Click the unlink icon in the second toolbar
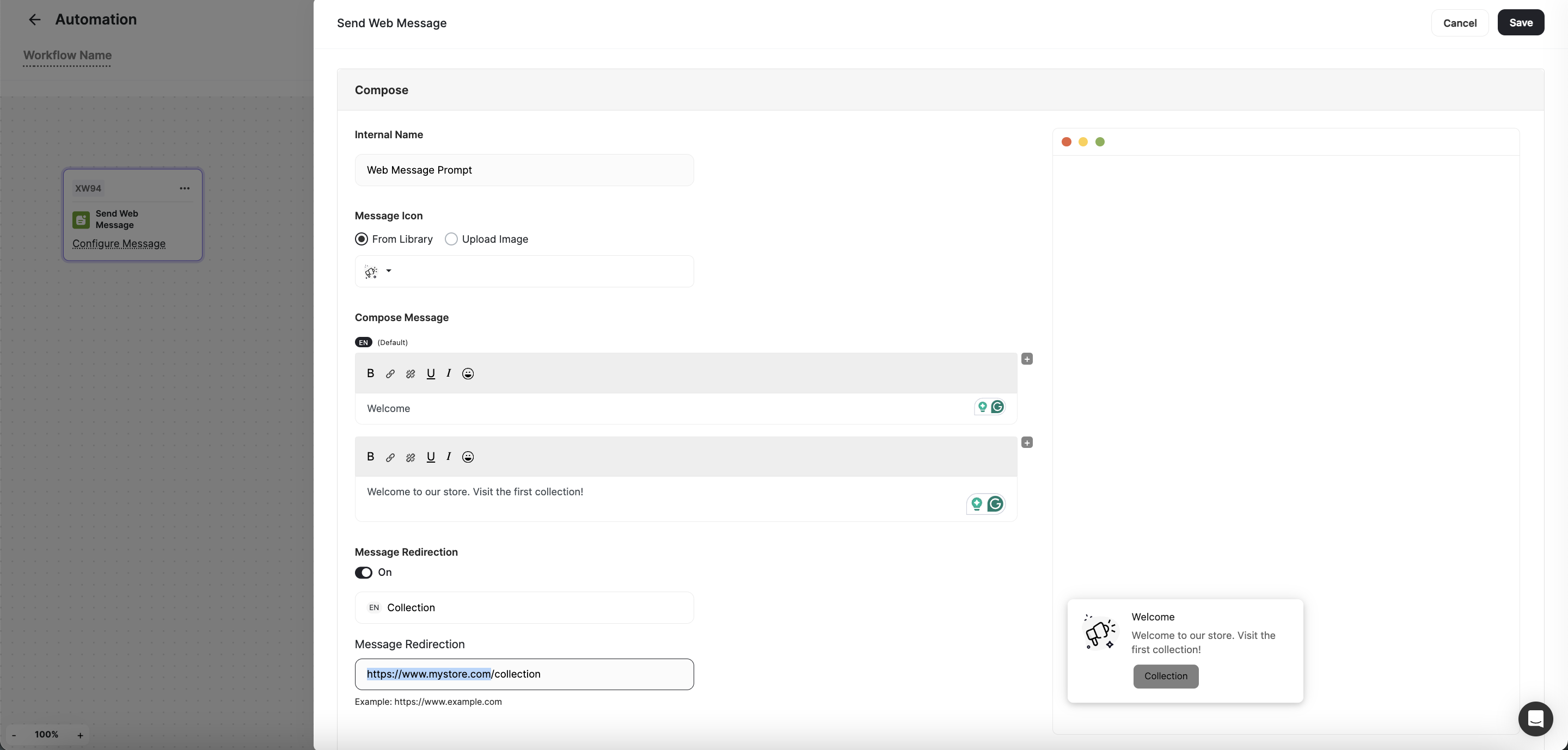 [x=409, y=457]
